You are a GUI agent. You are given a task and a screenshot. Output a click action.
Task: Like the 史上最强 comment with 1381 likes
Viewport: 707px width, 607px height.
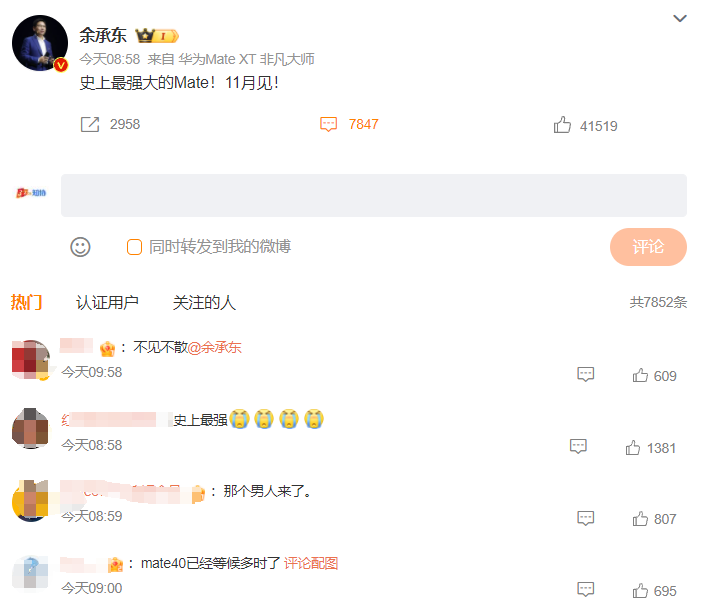tap(633, 447)
